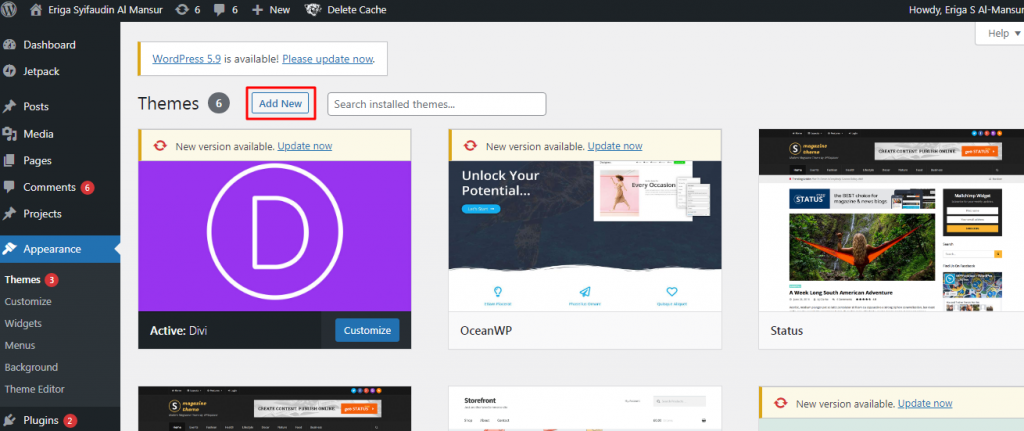This screenshot has width=1024, height=431.
Task: Select the Divi theme thumbnail
Action: pos(274,236)
